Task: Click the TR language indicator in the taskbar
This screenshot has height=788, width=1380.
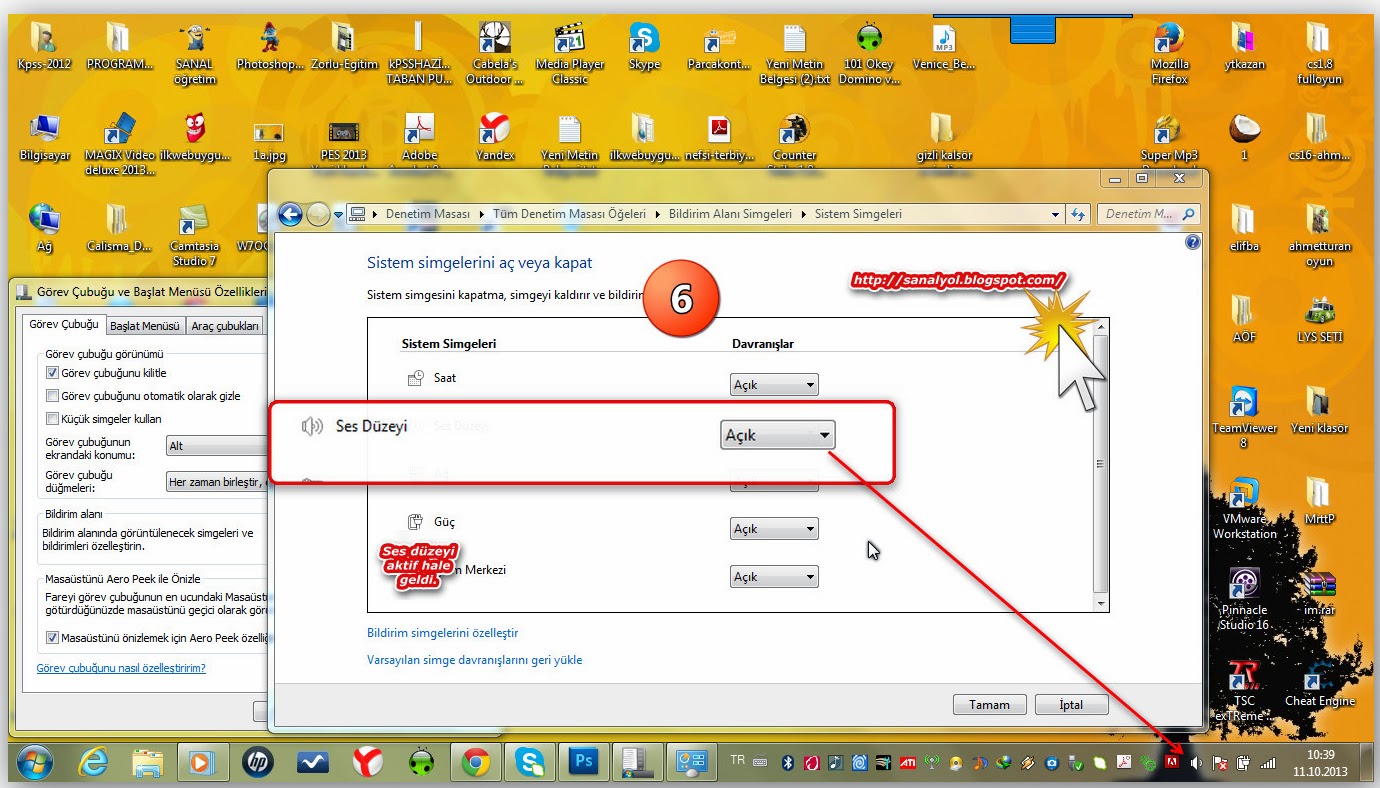Action: pyautogui.click(x=738, y=760)
